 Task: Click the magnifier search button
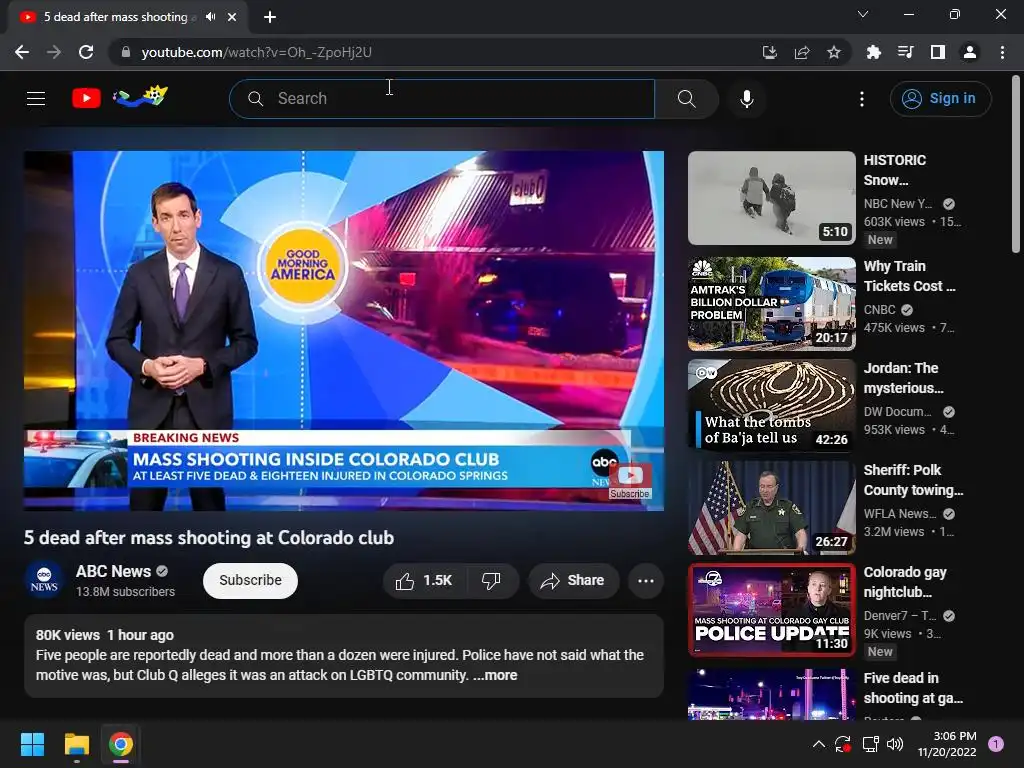(686, 99)
